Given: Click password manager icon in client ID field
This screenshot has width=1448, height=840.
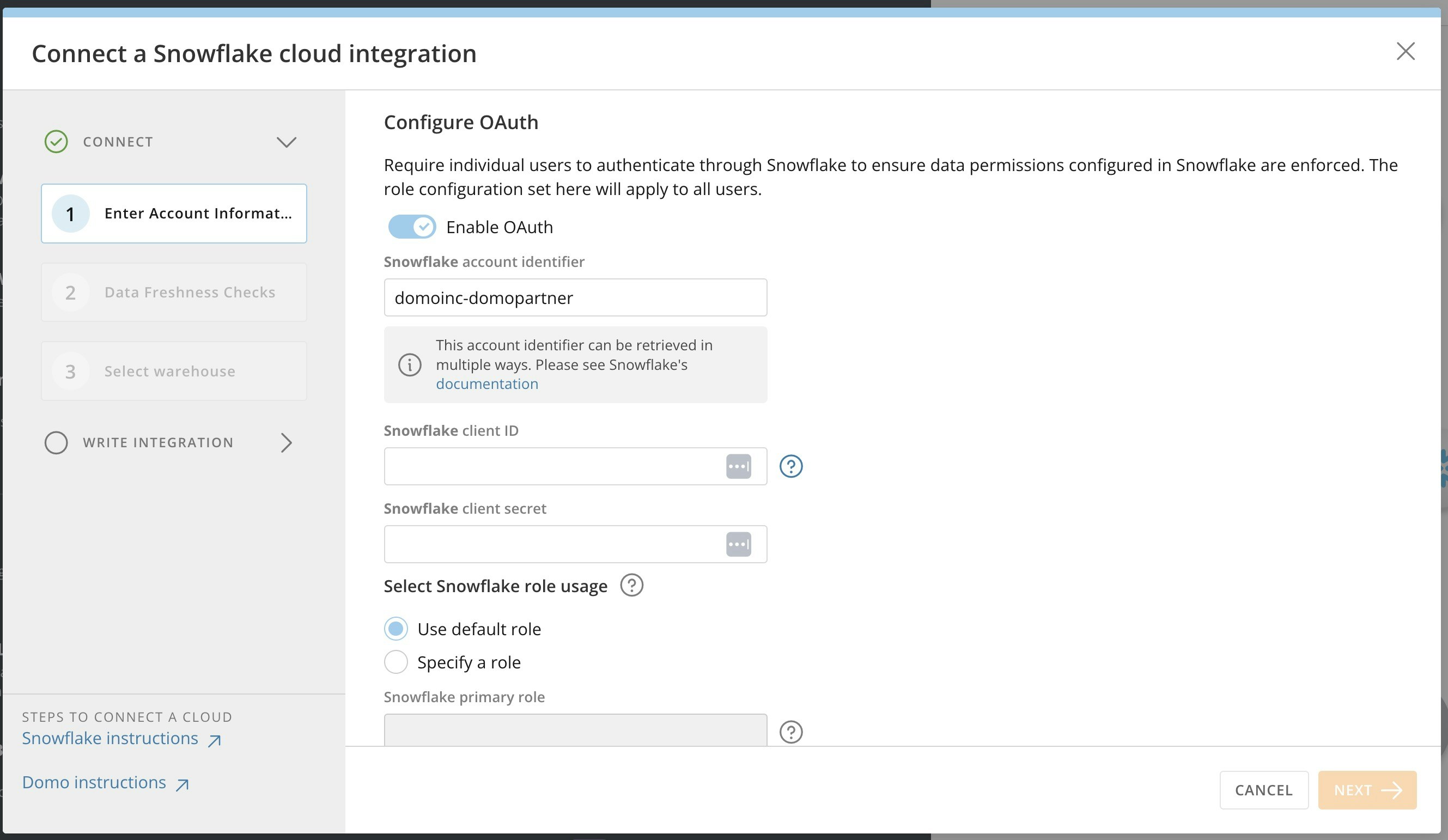Looking at the screenshot, I should pyautogui.click(x=738, y=466).
